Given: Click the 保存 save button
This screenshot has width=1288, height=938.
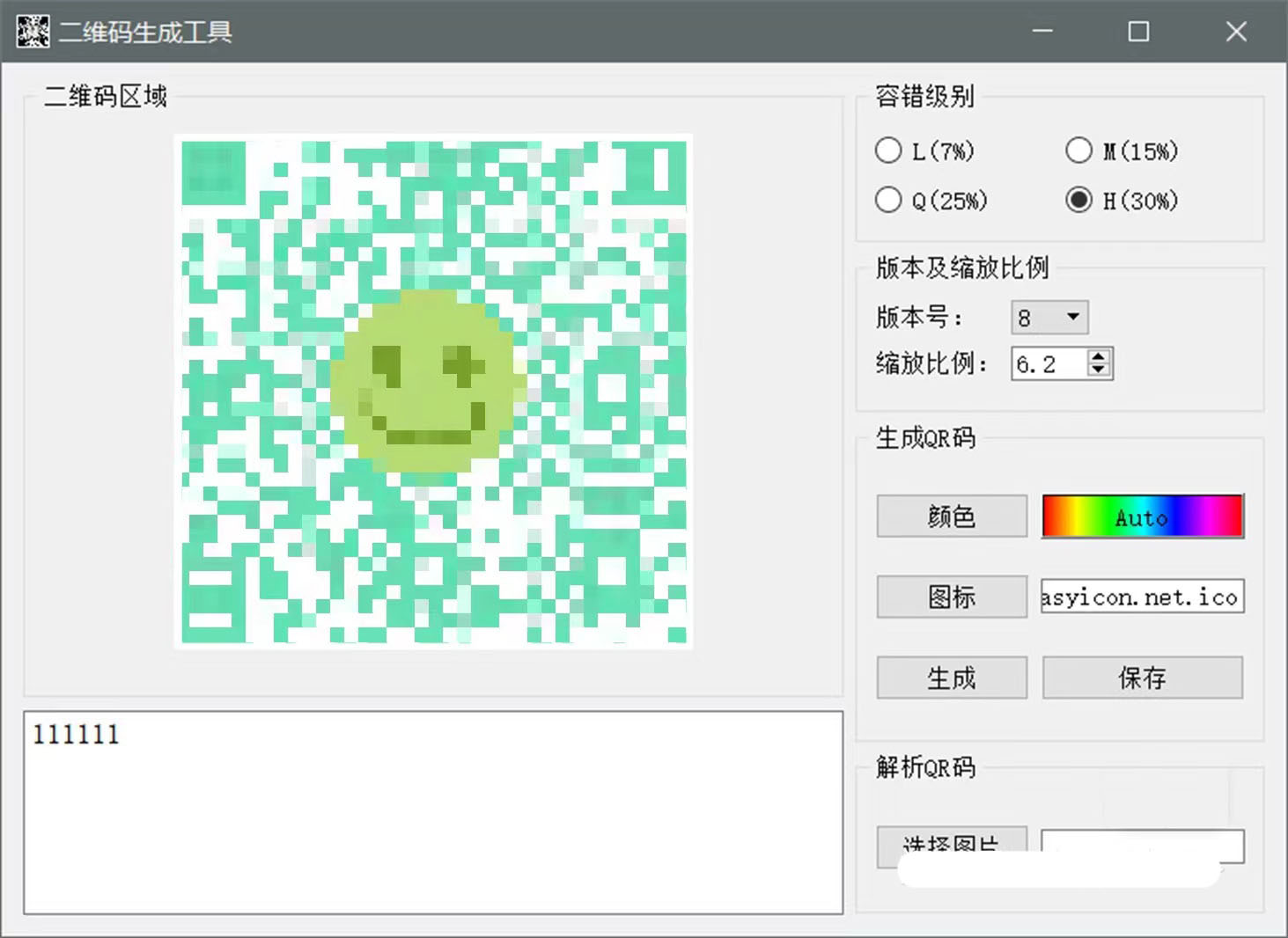Looking at the screenshot, I should [1143, 678].
